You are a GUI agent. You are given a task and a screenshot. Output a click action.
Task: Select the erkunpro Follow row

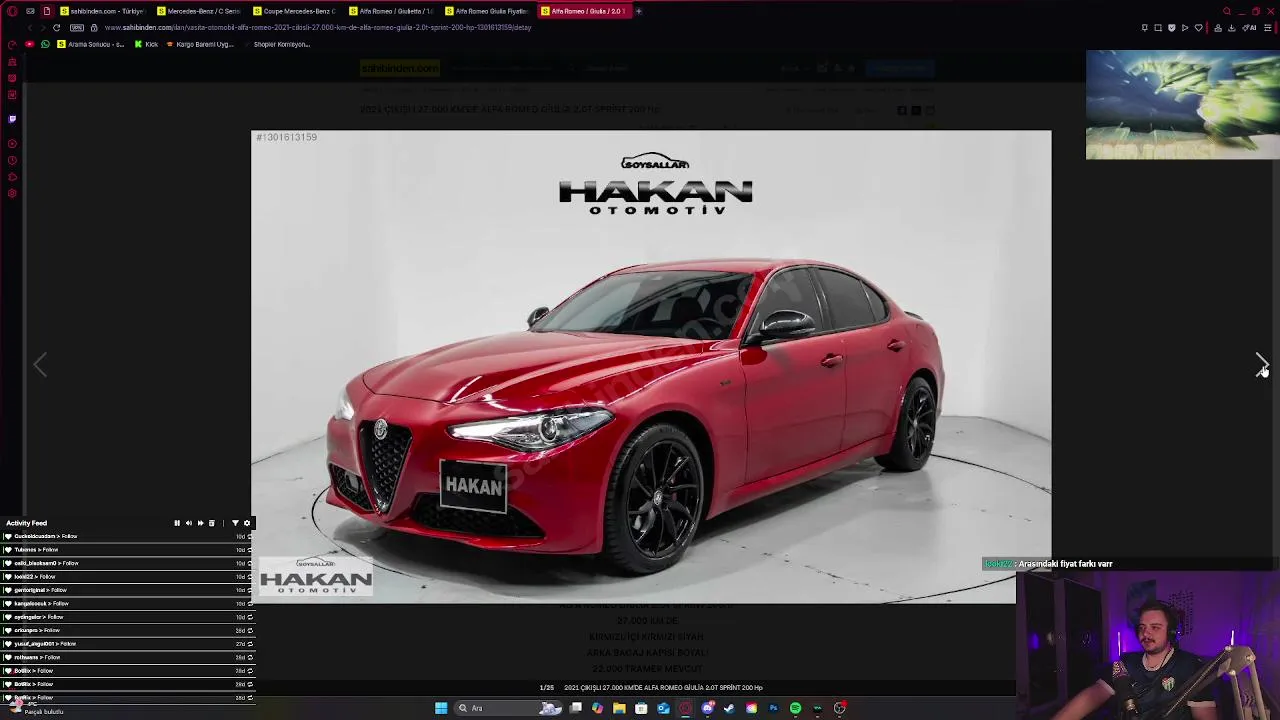(128, 630)
